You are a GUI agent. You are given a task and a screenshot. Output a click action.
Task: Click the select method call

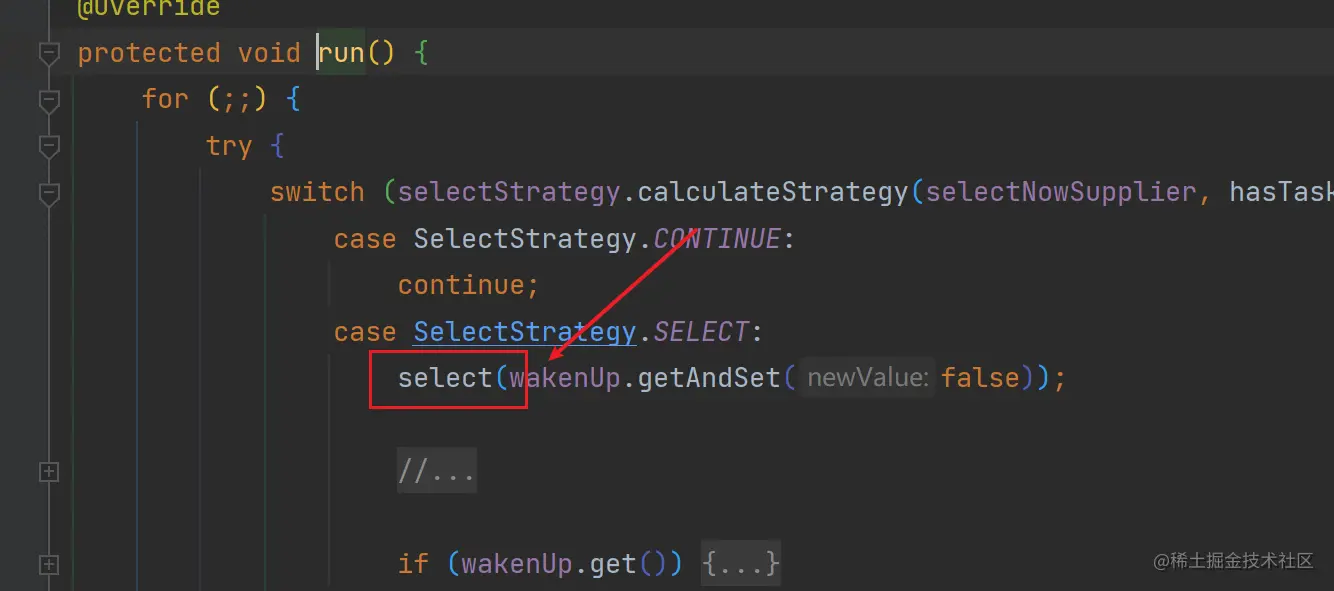[x=445, y=378]
